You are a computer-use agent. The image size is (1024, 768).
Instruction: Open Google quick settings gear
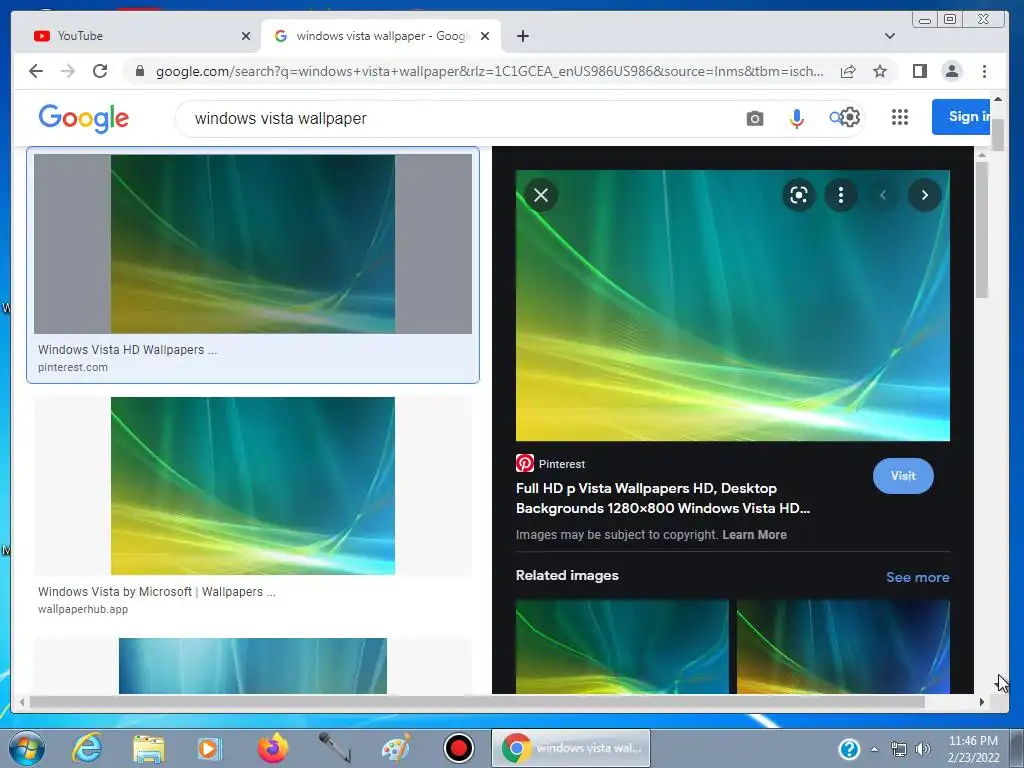[x=850, y=118]
